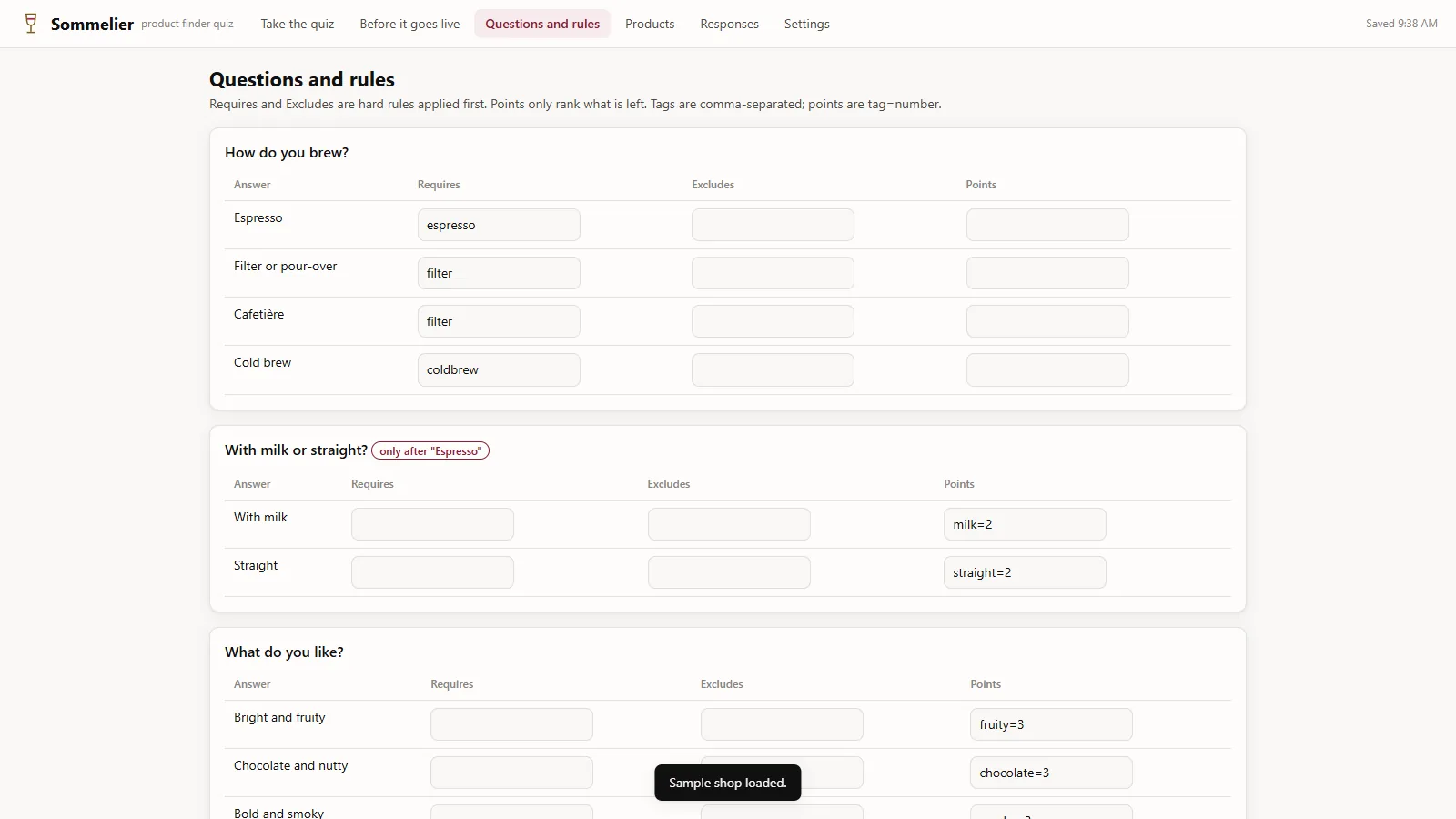The image size is (1456, 819).
Task: Click the Saved 9:38 AM status text
Action: tap(1401, 24)
